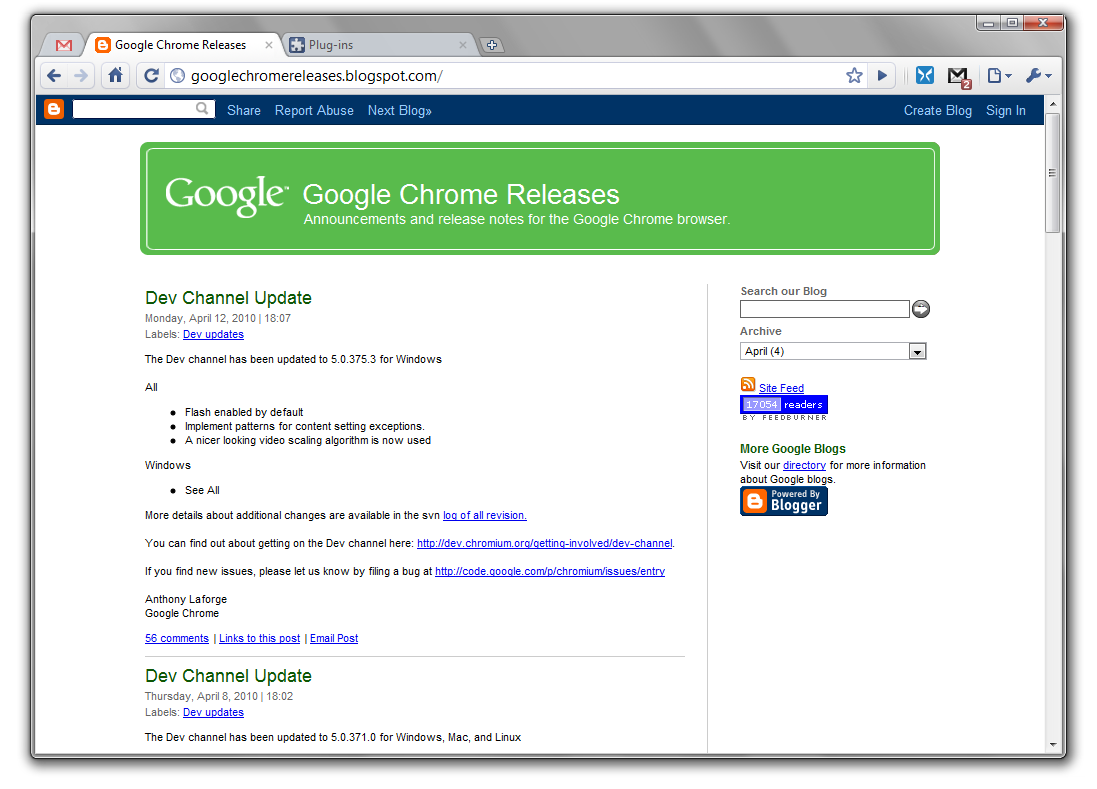1097x789 pixels.
Task: Click the Gmail checker extension icon
Action: point(958,75)
